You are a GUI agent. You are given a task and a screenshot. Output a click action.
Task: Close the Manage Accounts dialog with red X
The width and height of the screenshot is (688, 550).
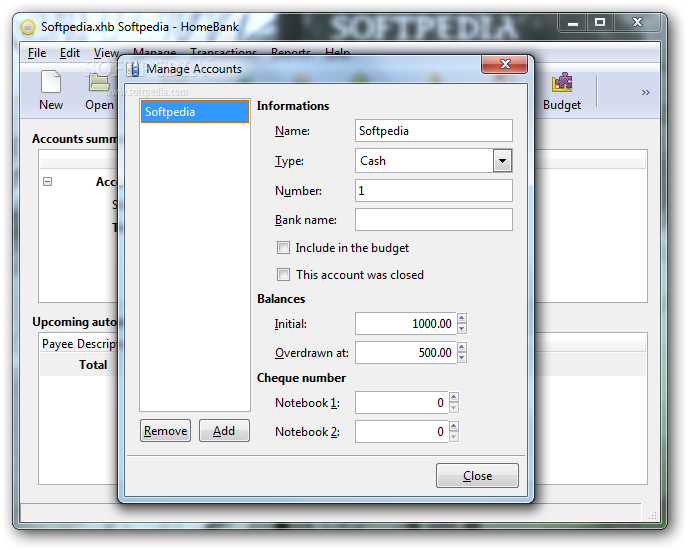point(505,64)
